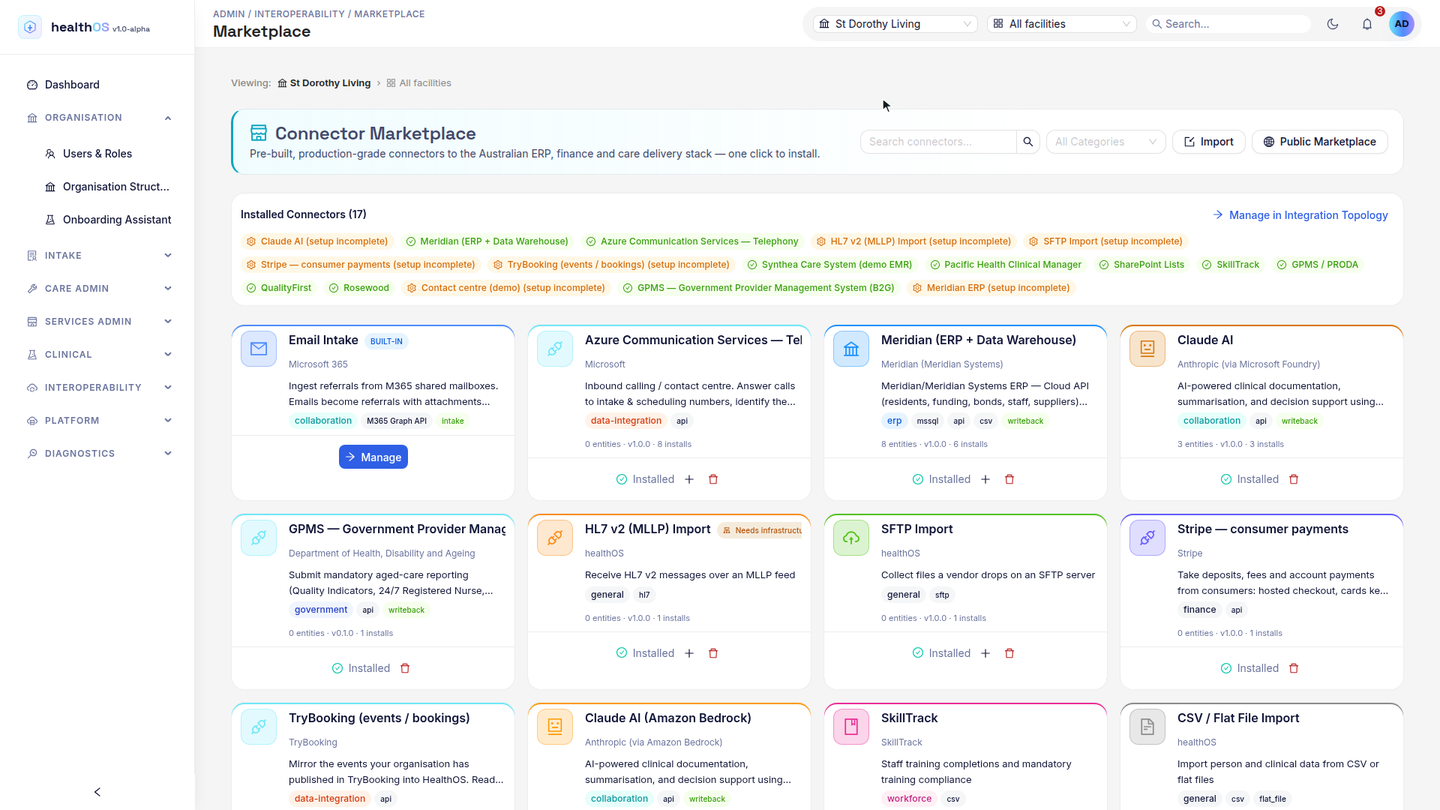Open All Categories filter dropdown
This screenshot has width=1440, height=810.
1105,142
